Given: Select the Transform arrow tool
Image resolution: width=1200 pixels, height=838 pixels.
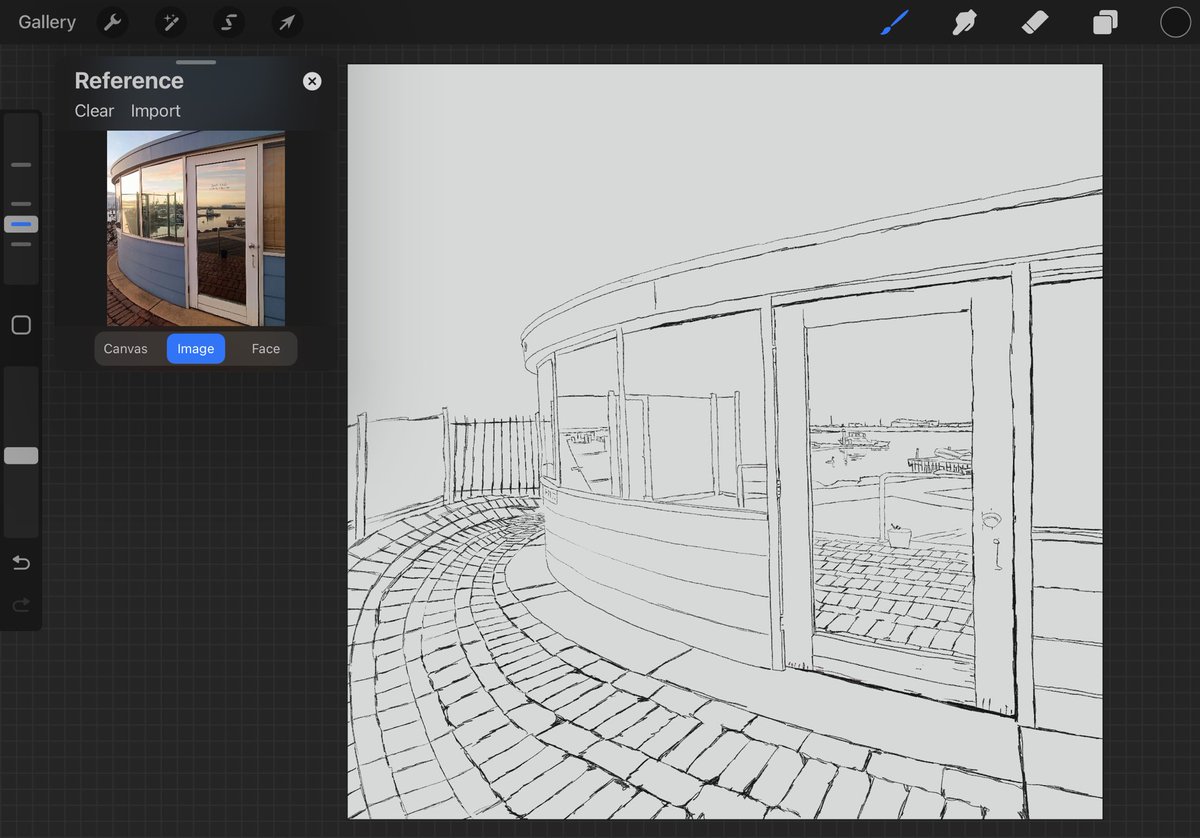Looking at the screenshot, I should pos(287,22).
